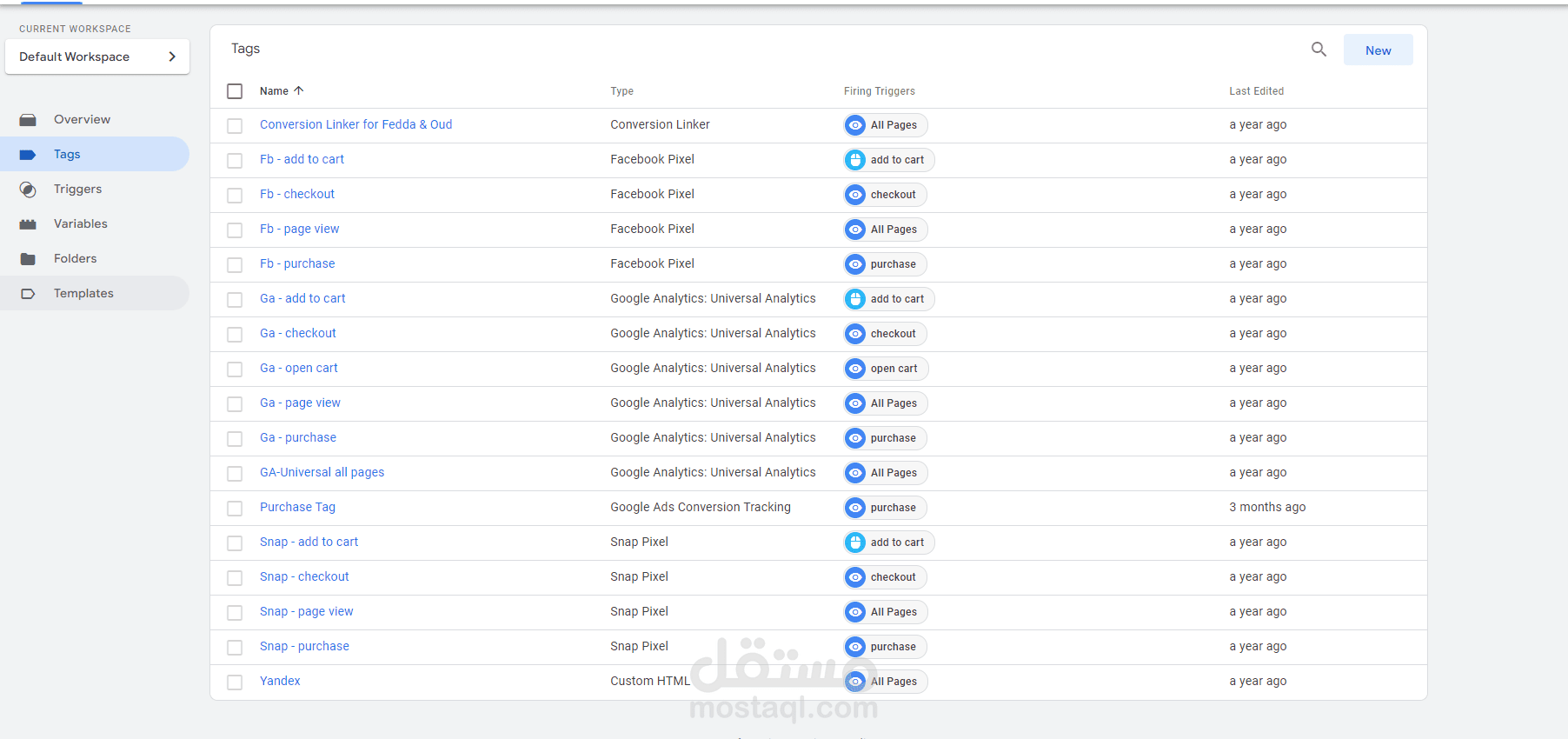Click the trigger icon on Purchase Tag row
The height and width of the screenshot is (739, 1568).
(x=855, y=508)
